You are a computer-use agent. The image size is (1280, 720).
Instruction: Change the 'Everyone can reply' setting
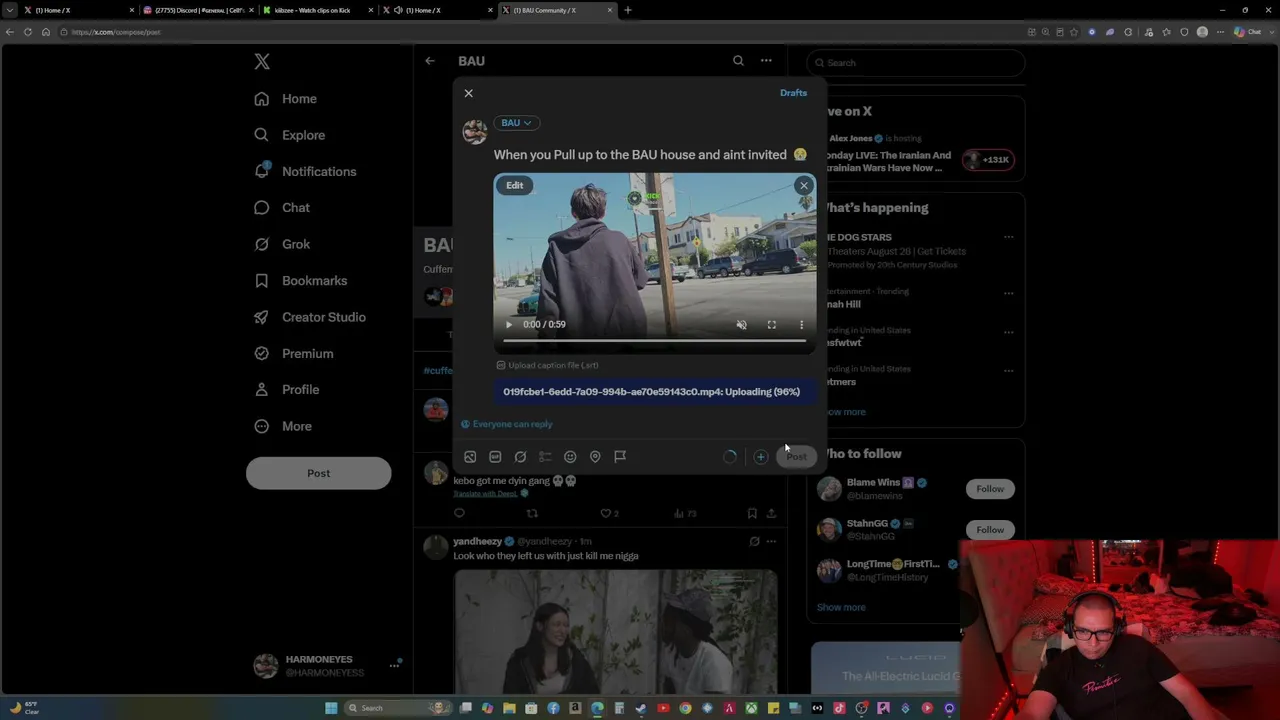tap(507, 424)
